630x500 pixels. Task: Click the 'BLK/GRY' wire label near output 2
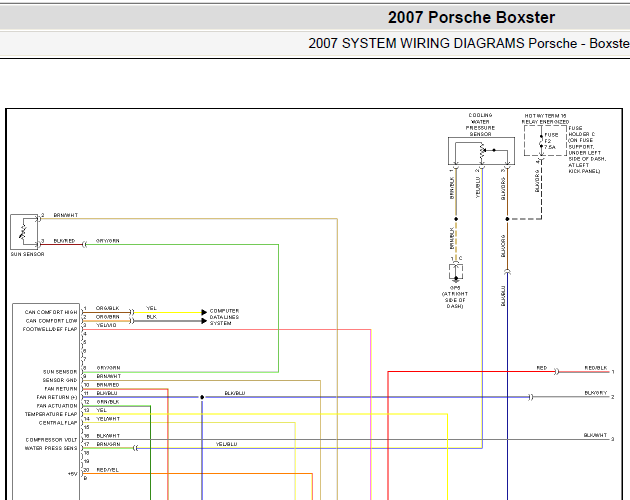click(x=596, y=393)
